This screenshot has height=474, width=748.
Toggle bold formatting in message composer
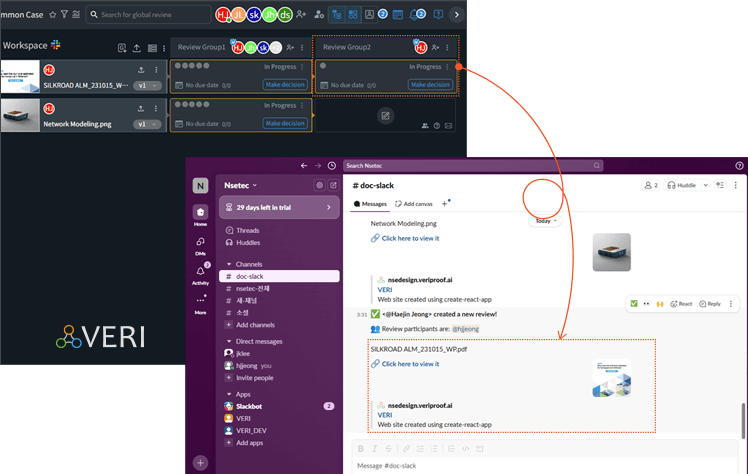tap(362, 449)
